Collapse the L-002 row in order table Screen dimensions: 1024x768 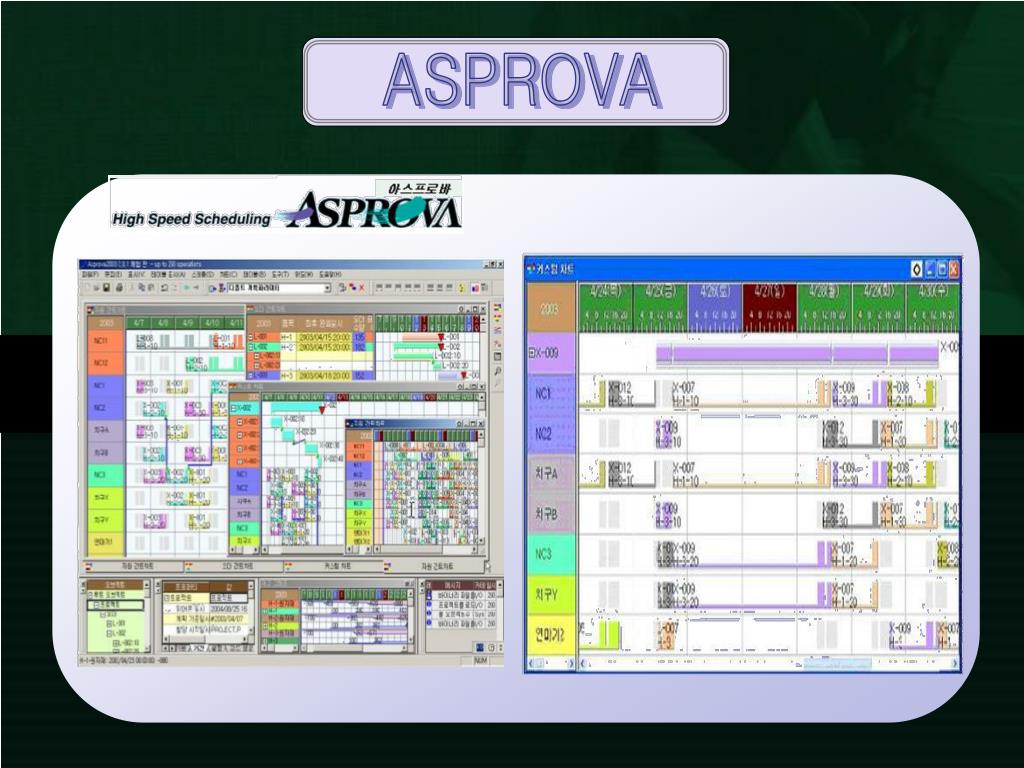click(250, 347)
